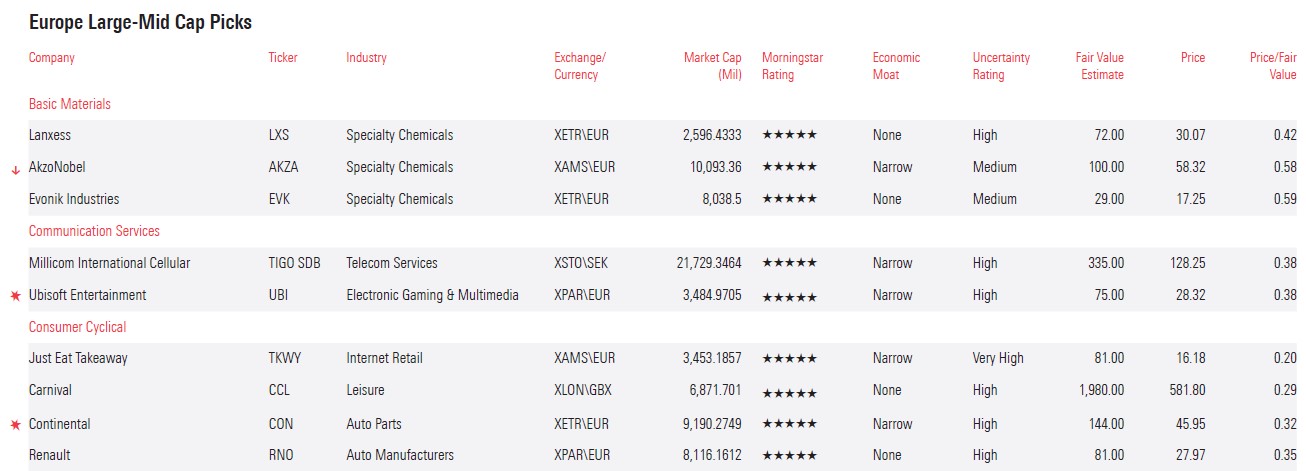Screen dimensions: 1306x471
Task: Click the star rating in Millicom row
Action: coord(789,263)
